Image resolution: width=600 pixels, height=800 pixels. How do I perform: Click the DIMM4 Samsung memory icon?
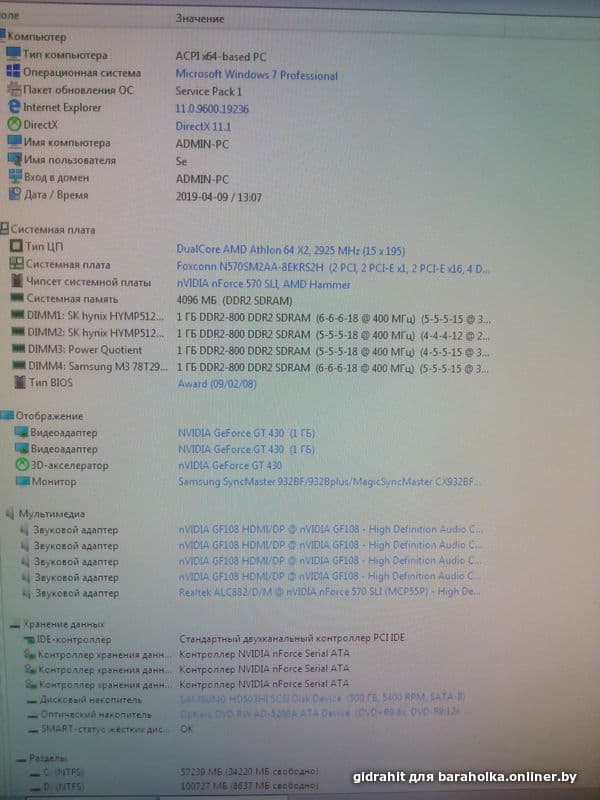[x=20, y=365]
